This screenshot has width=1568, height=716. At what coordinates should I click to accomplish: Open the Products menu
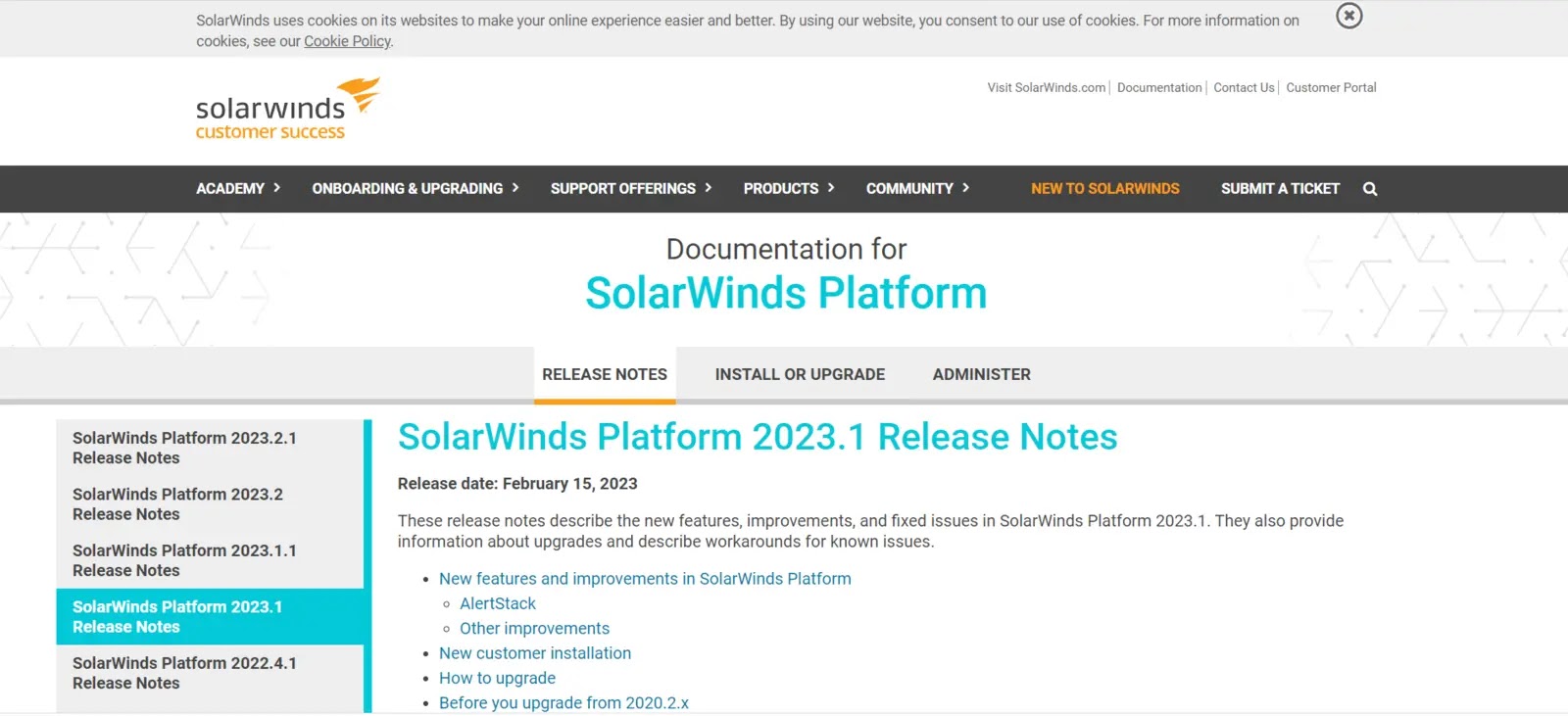(781, 188)
